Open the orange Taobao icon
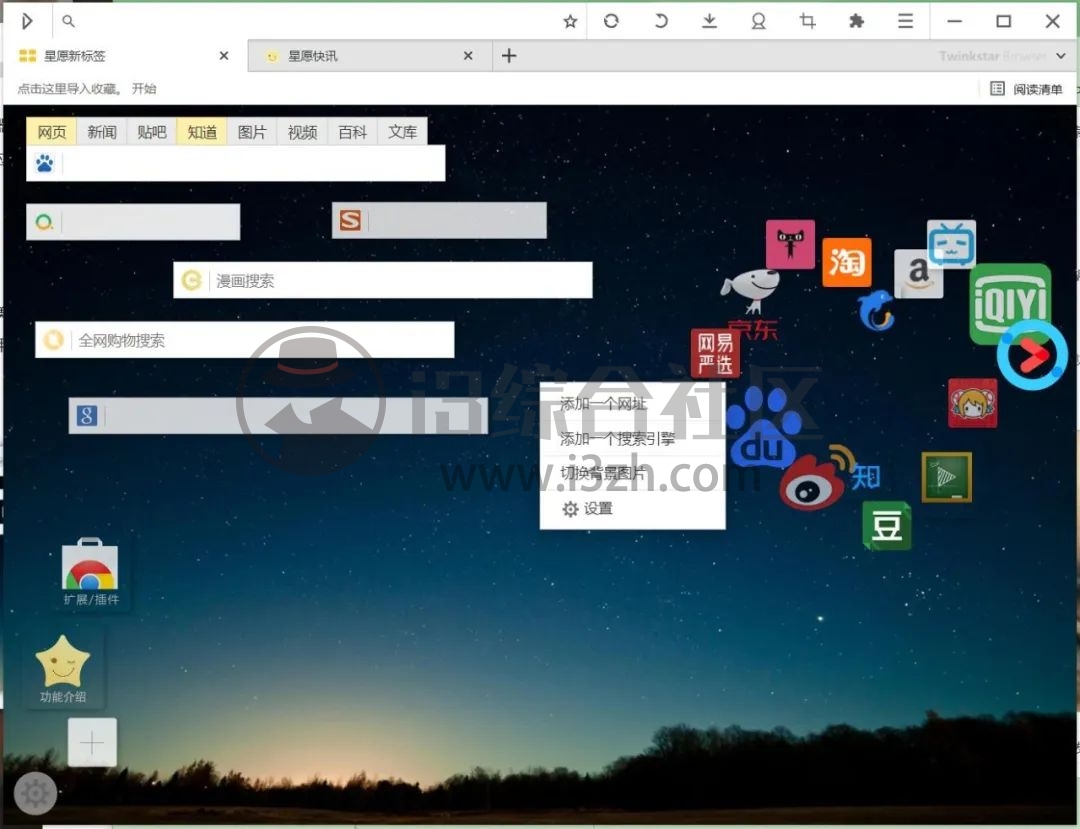 (847, 262)
